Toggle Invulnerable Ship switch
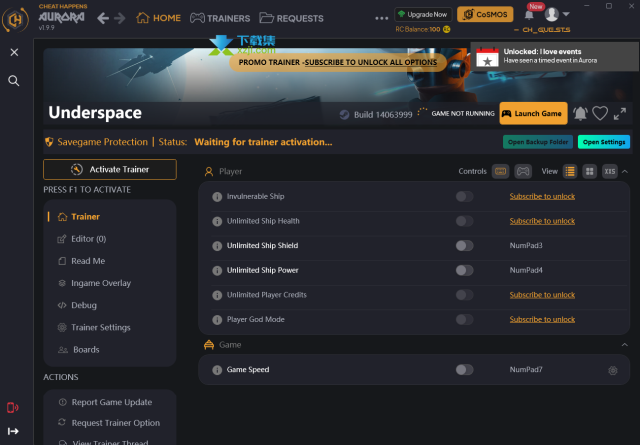The image size is (640, 445). tap(464, 196)
